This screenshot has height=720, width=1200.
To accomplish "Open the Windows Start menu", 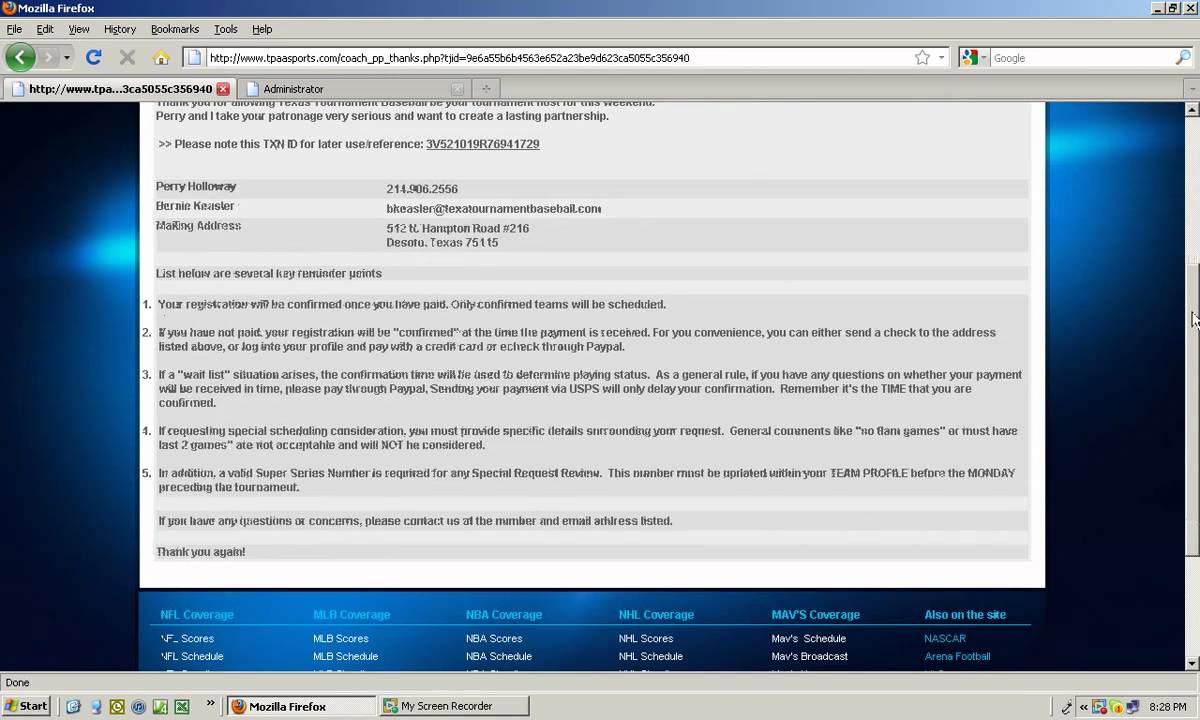I will pyautogui.click(x=26, y=706).
